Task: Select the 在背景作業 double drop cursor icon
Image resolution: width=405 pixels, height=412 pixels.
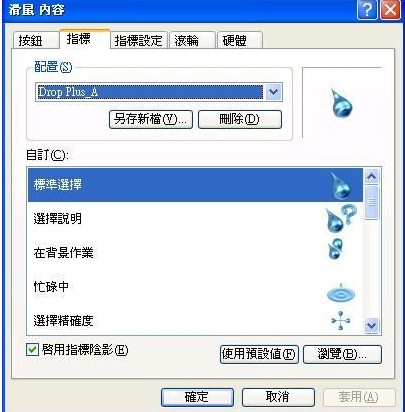Action: (335, 249)
